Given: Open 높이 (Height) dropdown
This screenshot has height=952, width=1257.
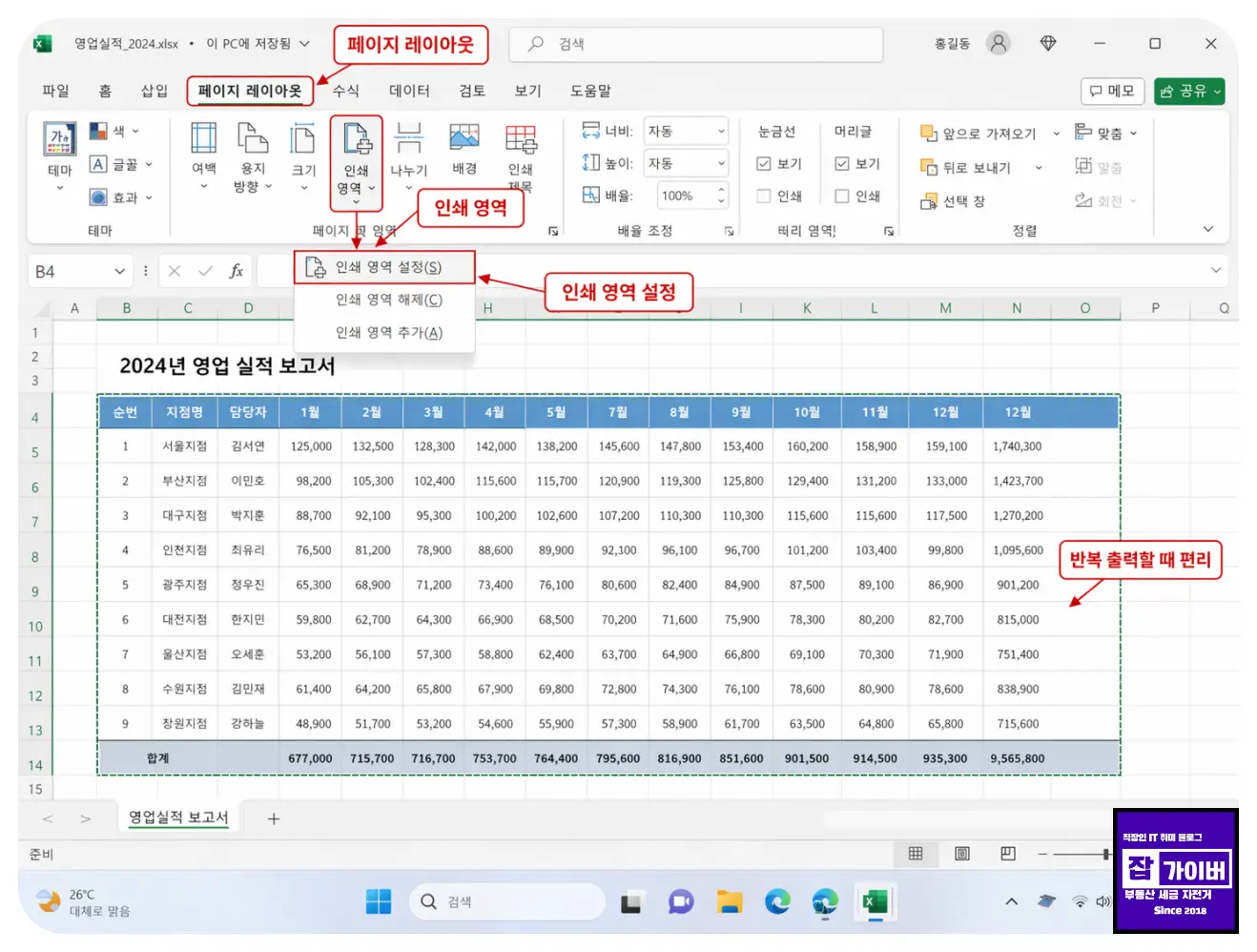Looking at the screenshot, I should click(686, 163).
